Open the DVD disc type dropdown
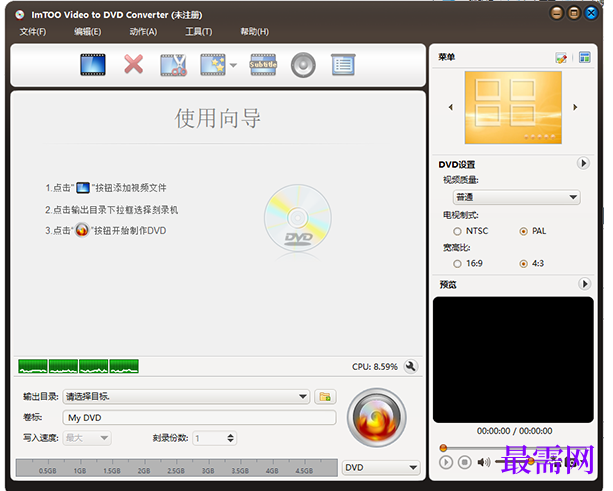Image resolution: width=613 pixels, height=491 pixels. [x=381, y=468]
